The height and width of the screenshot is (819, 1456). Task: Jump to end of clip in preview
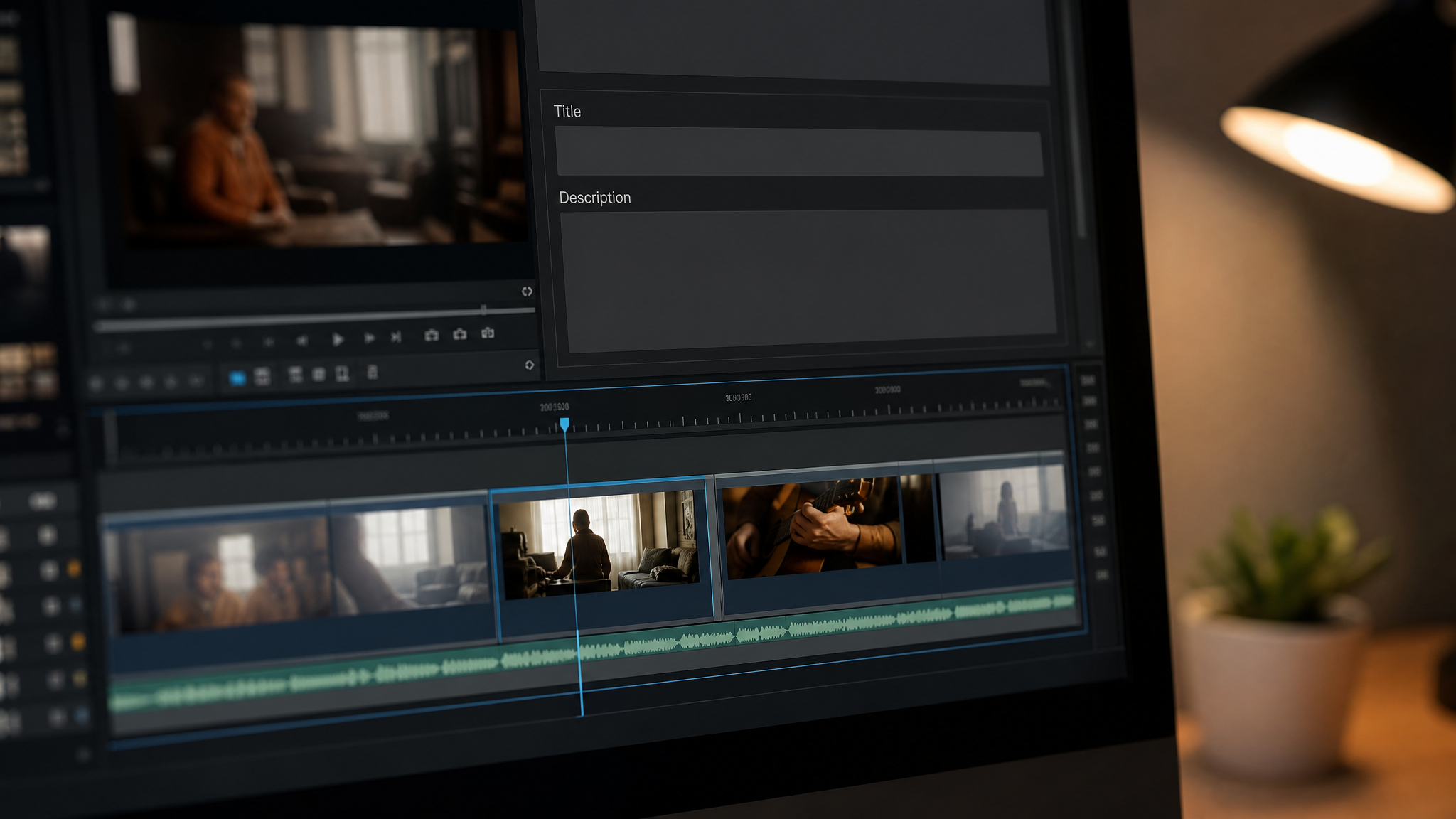pos(396,337)
